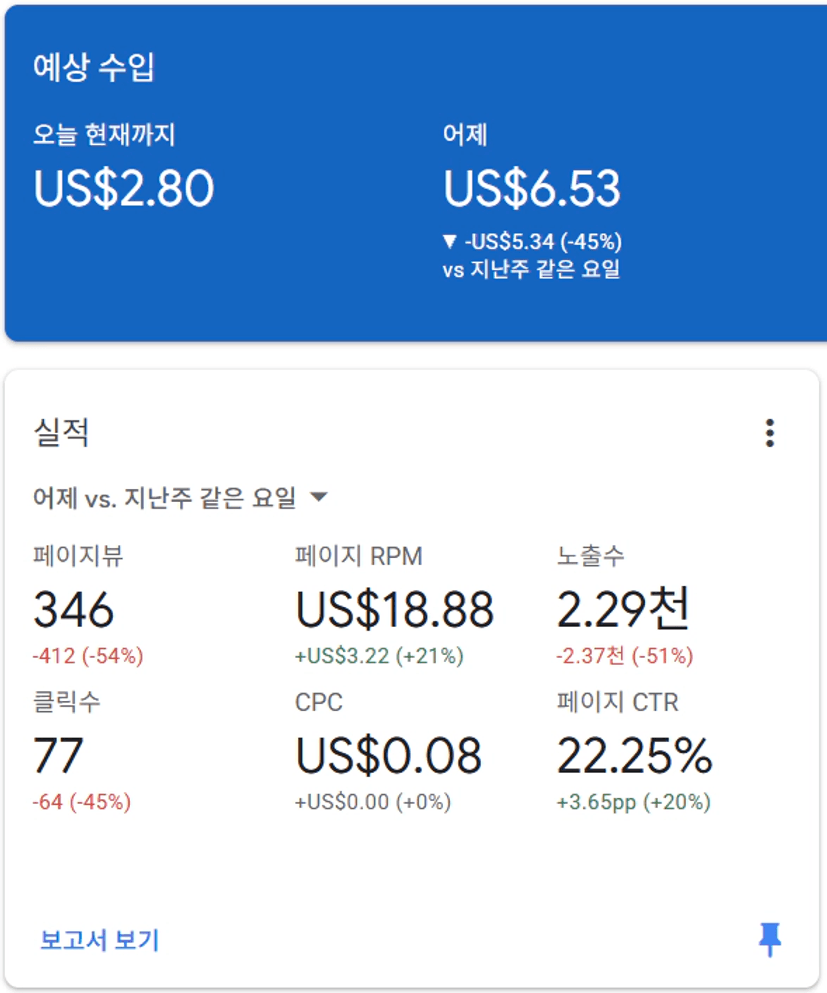Click the down triangle beside -US$5.34
The width and height of the screenshot is (827, 993).
click(x=450, y=241)
